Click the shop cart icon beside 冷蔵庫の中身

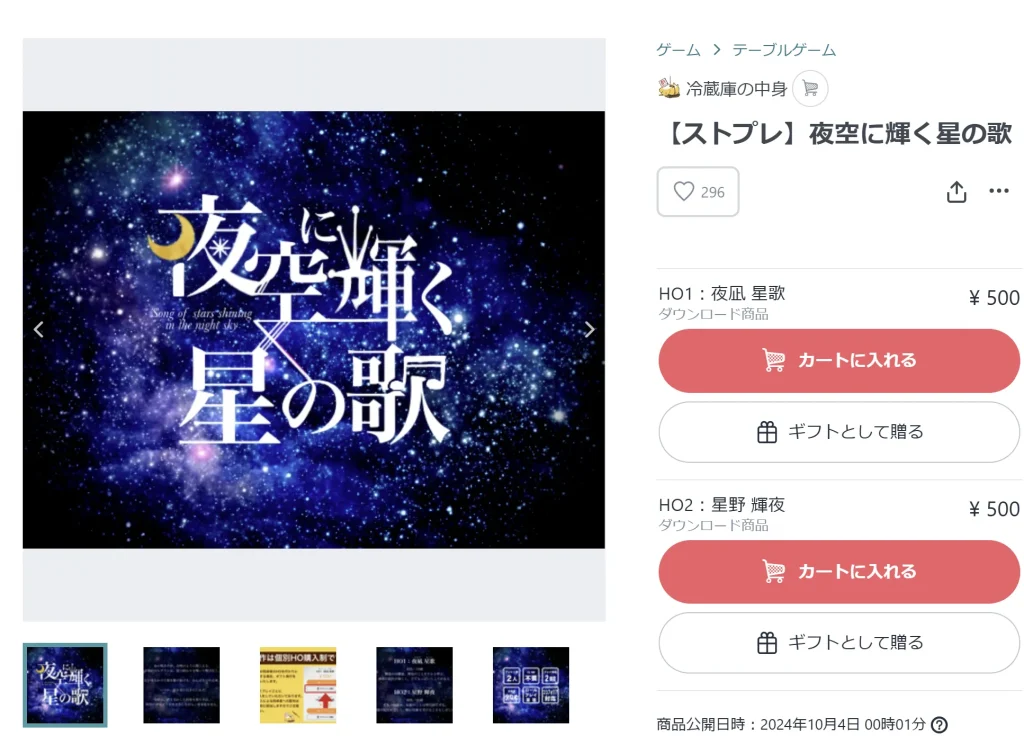pyautogui.click(x=810, y=88)
